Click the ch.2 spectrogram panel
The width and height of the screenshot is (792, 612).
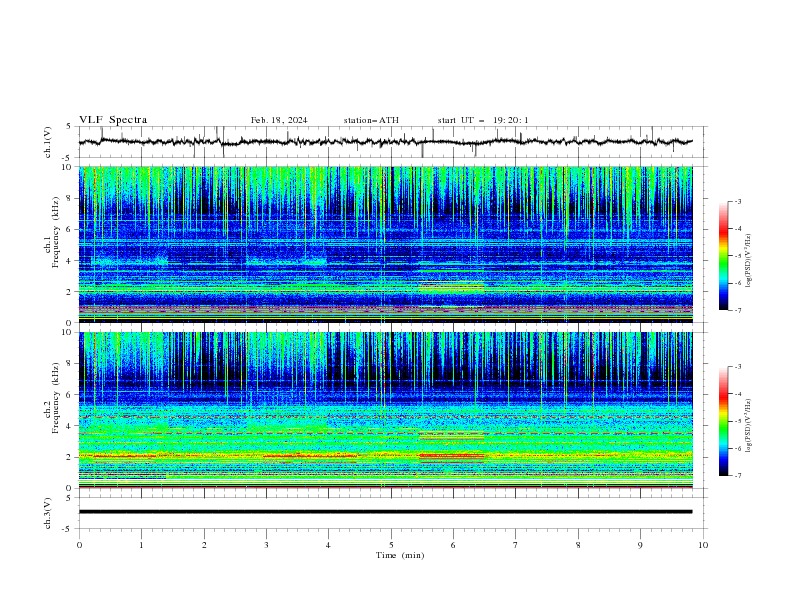(x=385, y=410)
